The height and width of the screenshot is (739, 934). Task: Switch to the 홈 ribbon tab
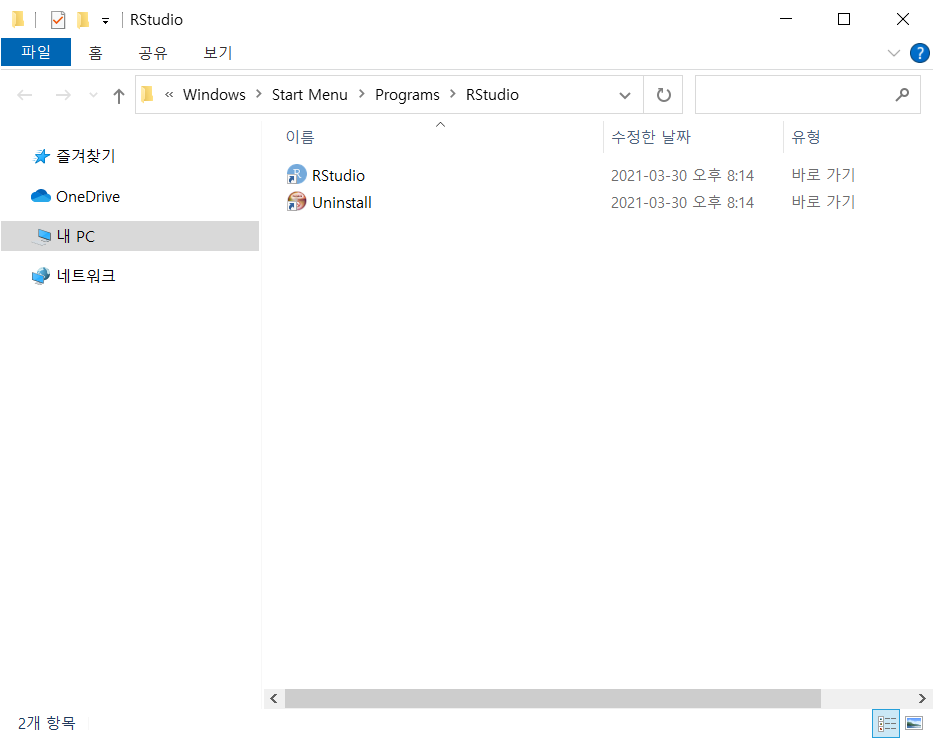(95, 53)
